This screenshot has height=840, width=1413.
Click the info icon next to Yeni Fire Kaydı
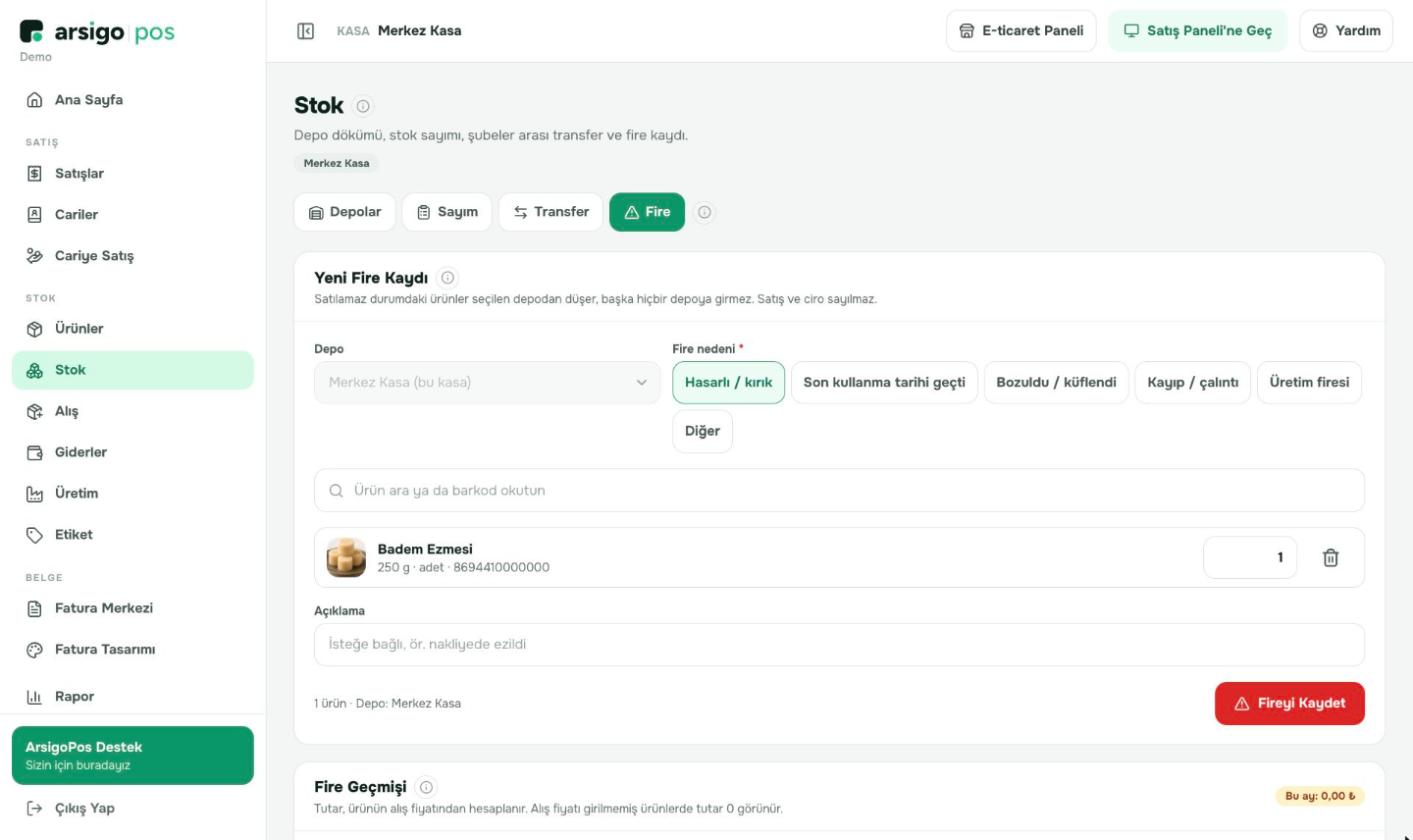coord(448,278)
